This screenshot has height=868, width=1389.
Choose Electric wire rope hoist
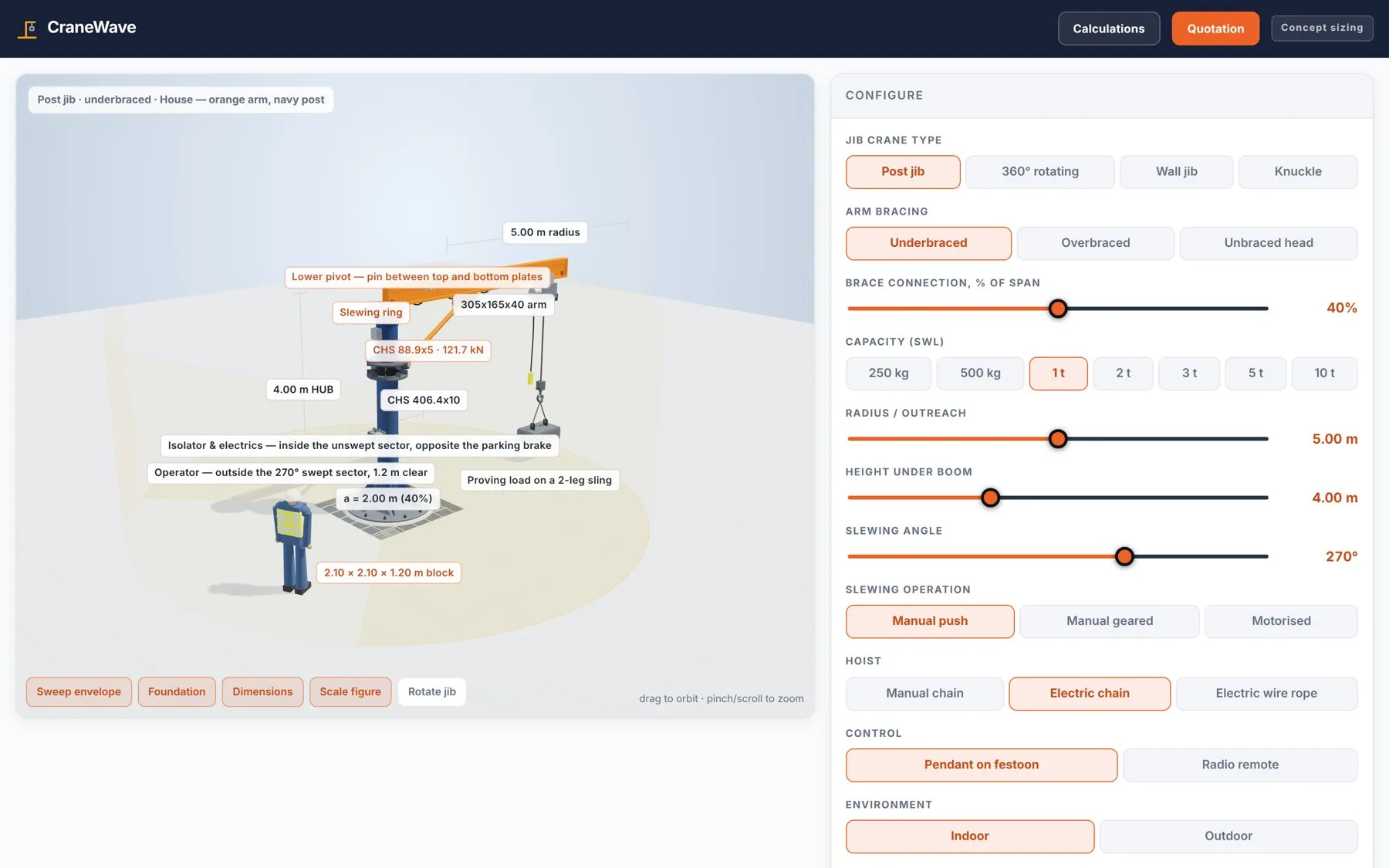pos(1266,694)
